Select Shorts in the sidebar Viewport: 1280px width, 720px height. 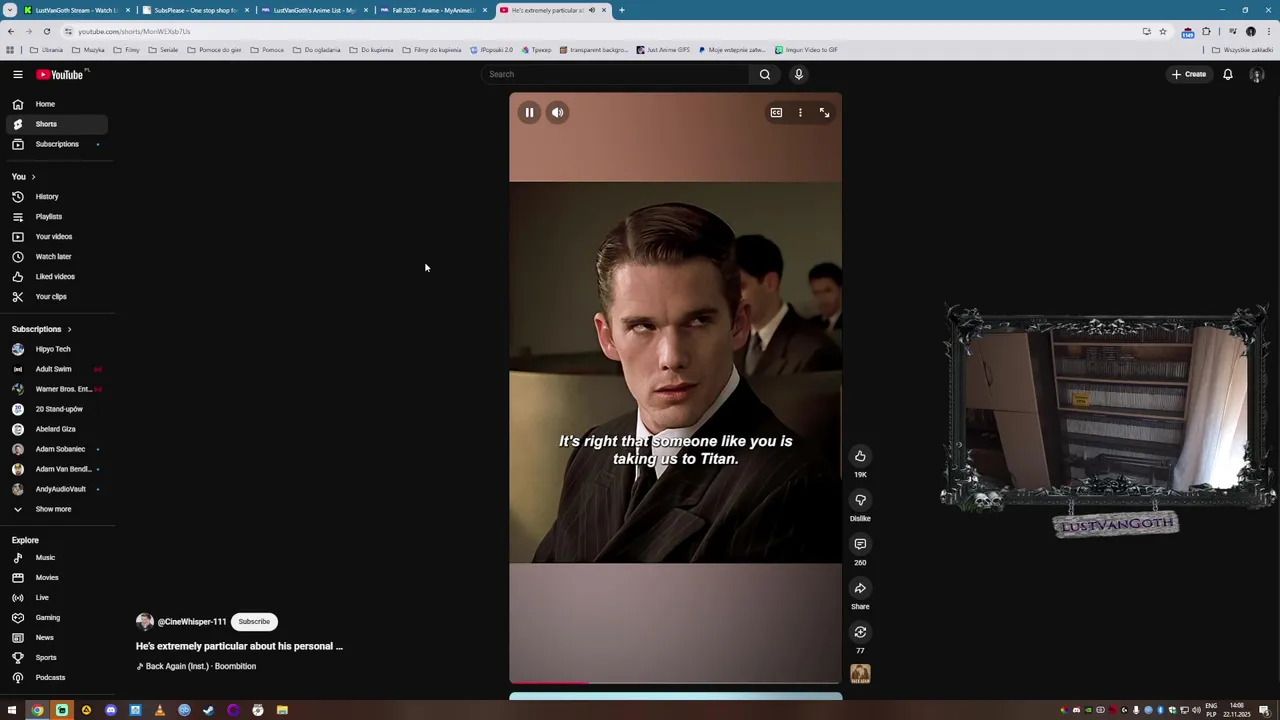56,124
